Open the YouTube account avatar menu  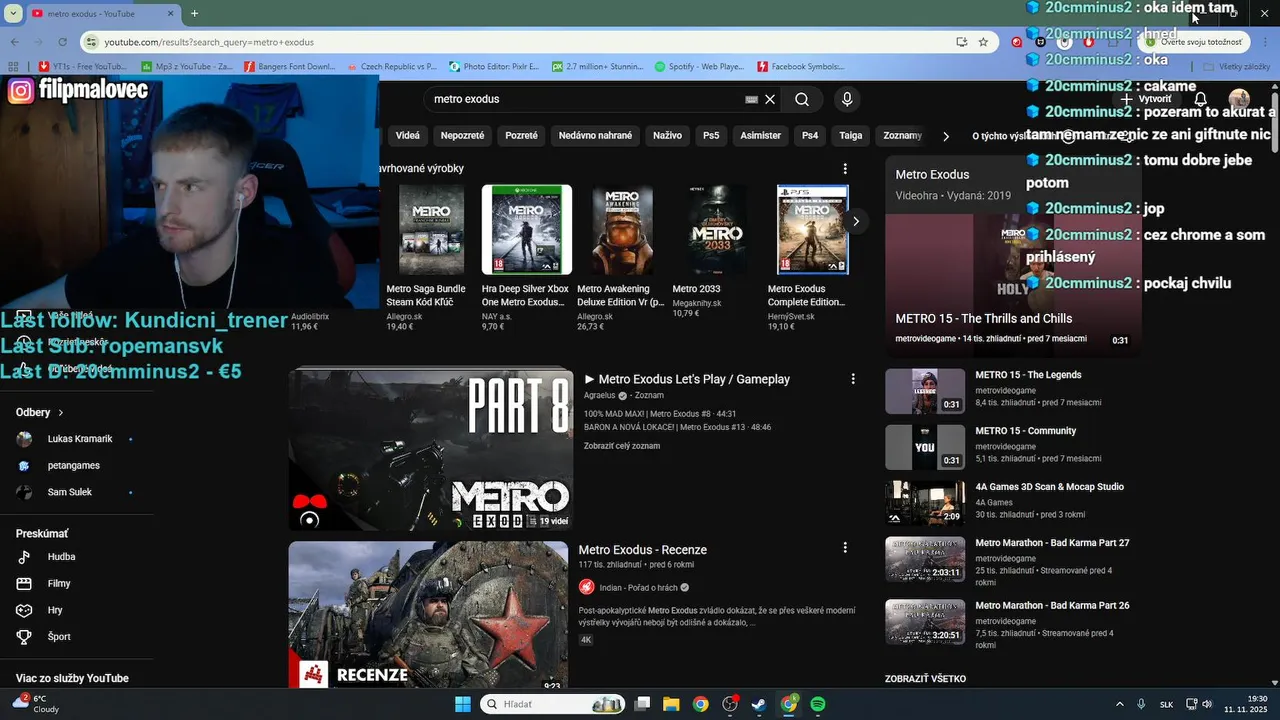click(x=1239, y=99)
